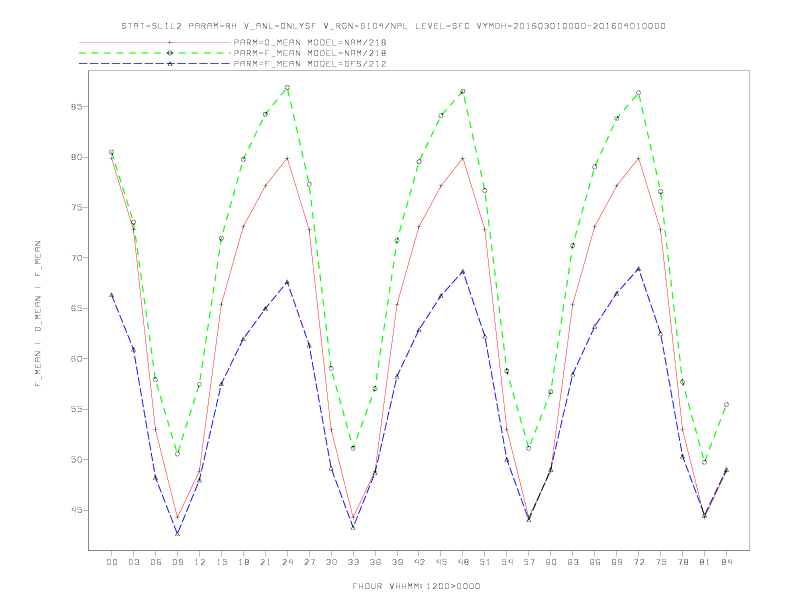
Task: Click x-axis tick label 60
Action: (x=551, y=562)
